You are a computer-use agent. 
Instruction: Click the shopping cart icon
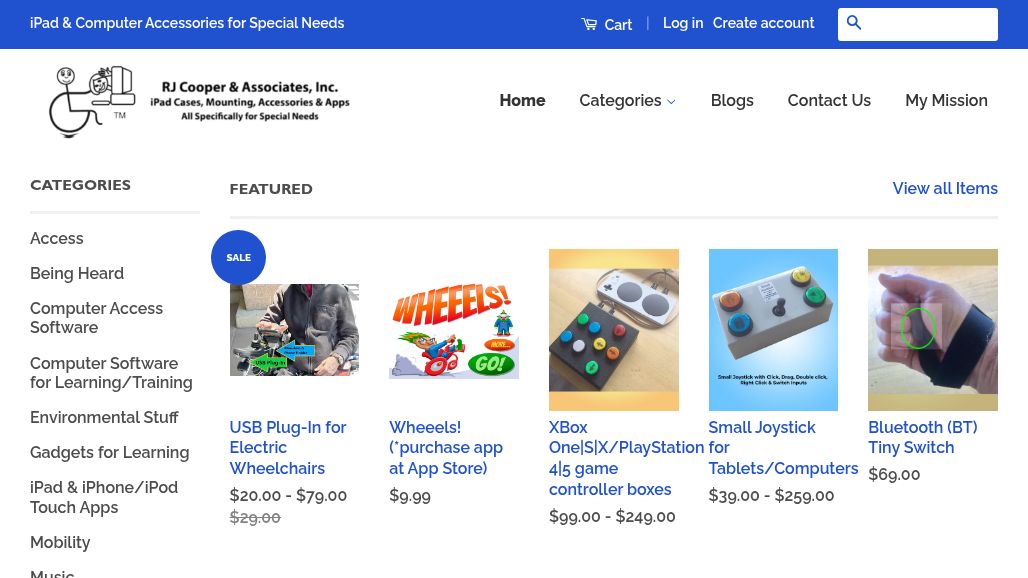click(592, 23)
